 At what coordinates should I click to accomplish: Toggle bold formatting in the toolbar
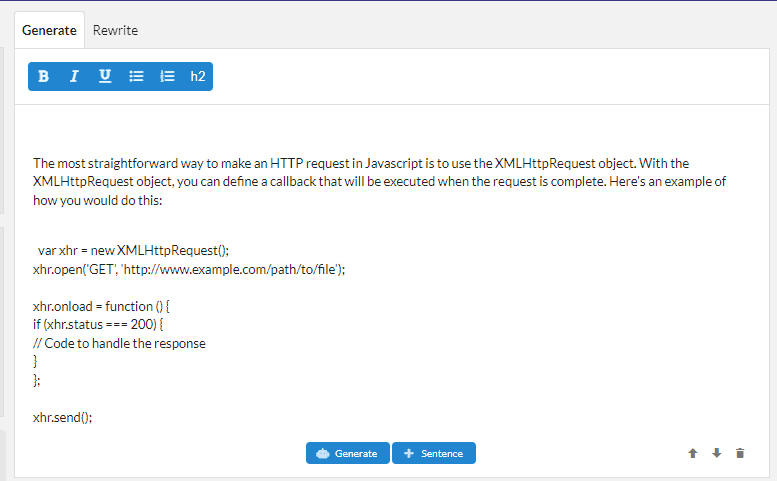coord(44,76)
